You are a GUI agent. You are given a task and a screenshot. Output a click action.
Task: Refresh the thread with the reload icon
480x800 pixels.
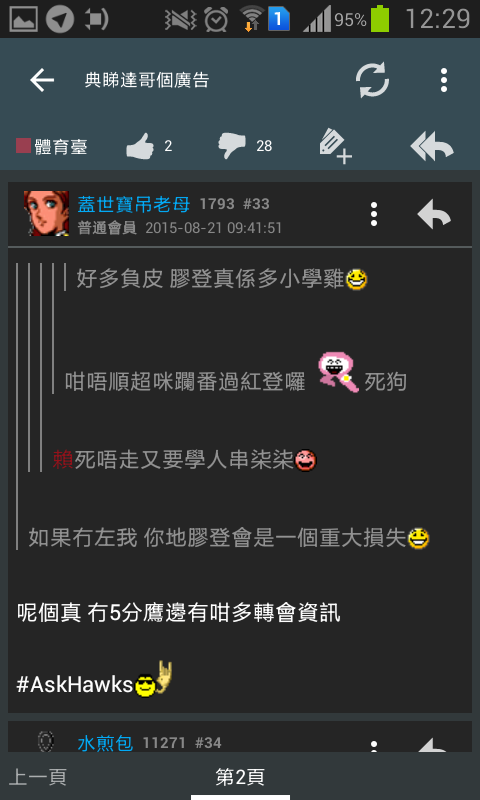point(372,80)
